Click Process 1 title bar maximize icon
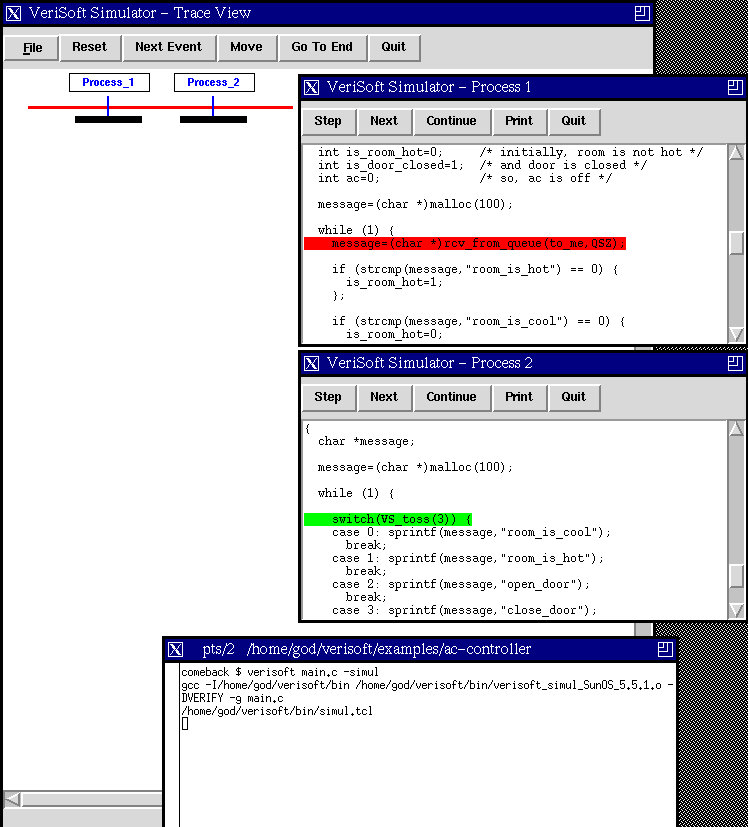Viewport: 748px width, 827px height. pos(735,88)
